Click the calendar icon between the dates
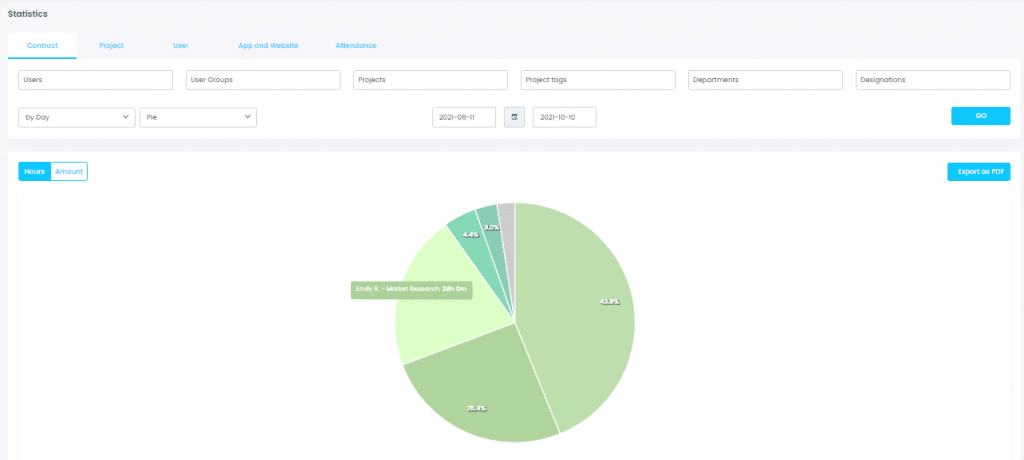This screenshot has height=460, width=1024. [515, 118]
